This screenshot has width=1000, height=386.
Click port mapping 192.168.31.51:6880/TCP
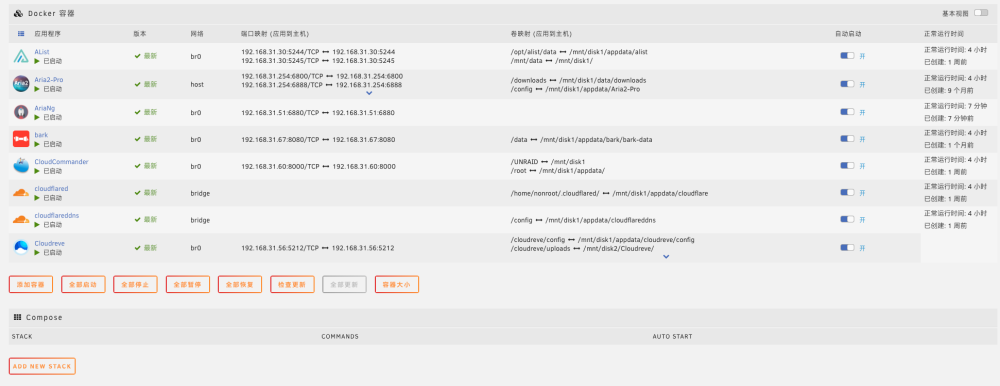280,112
